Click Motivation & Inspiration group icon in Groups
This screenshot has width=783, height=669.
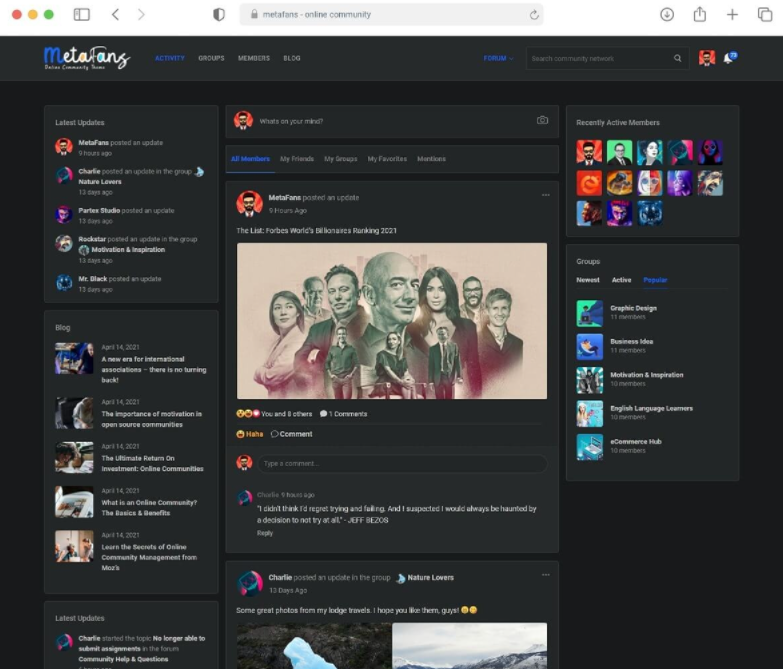click(589, 380)
